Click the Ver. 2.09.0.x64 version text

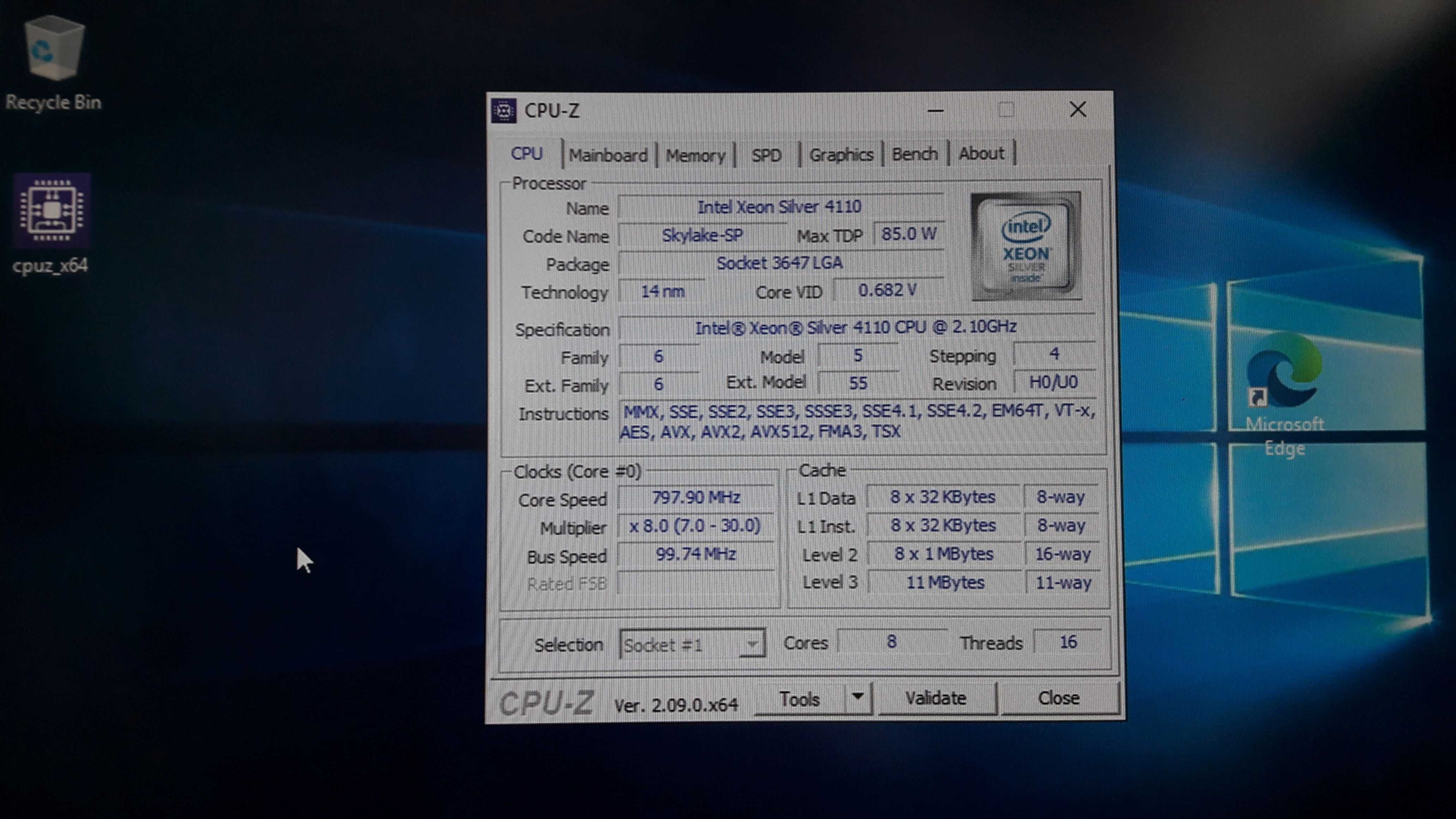pos(676,705)
